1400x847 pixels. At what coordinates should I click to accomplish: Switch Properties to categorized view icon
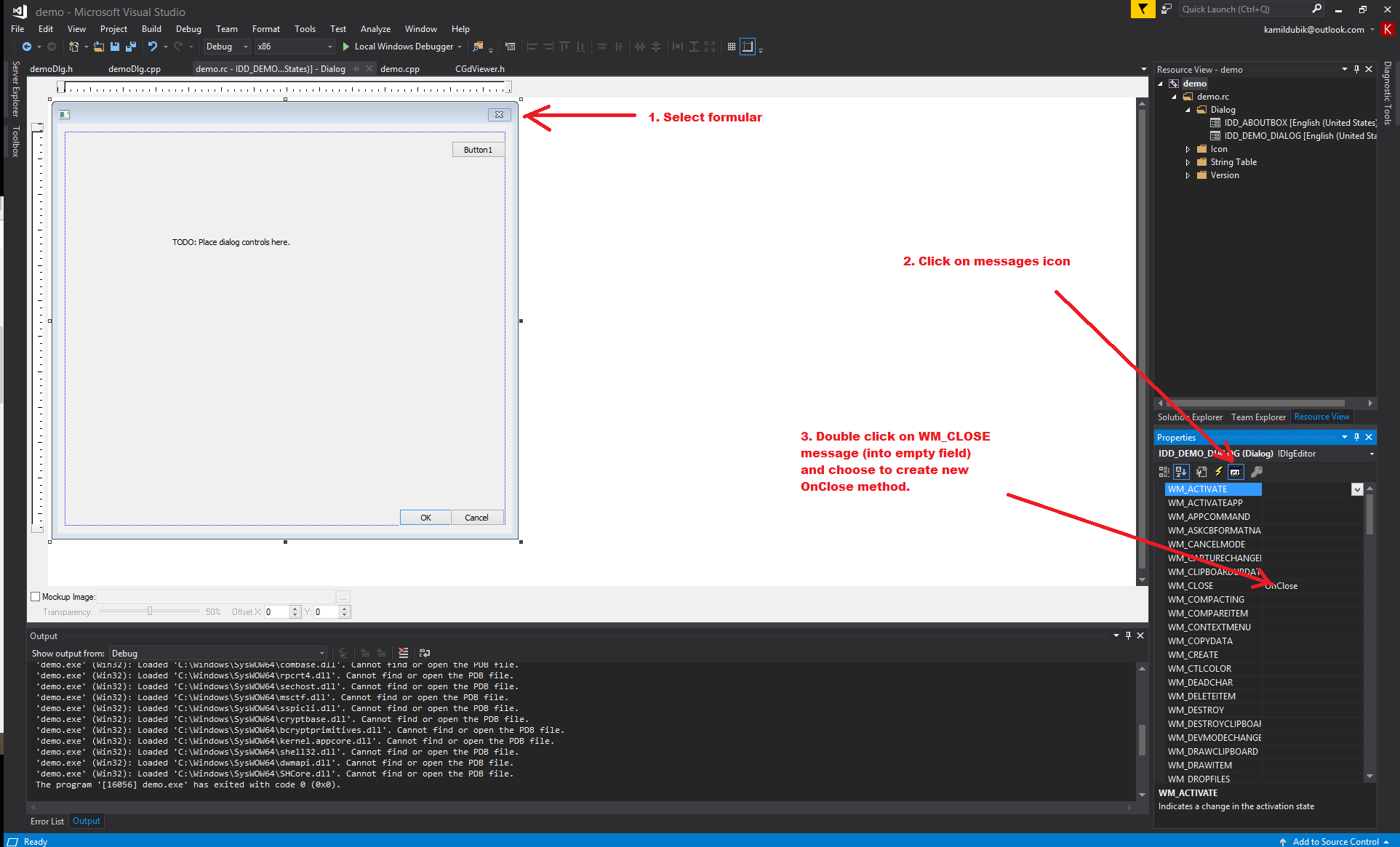click(1164, 472)
